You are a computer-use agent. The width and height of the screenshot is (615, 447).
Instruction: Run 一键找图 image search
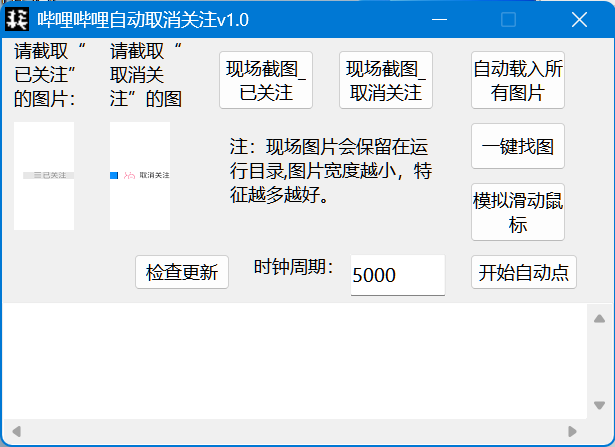point(518,146)
